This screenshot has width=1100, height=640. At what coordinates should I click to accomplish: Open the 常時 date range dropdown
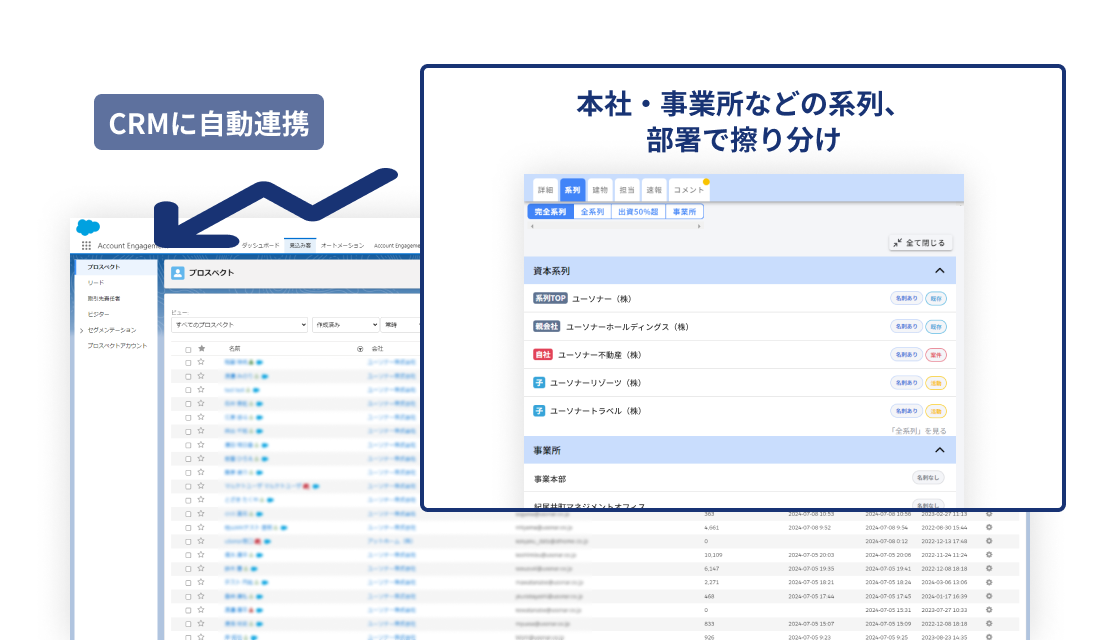(x=401, y=325)
